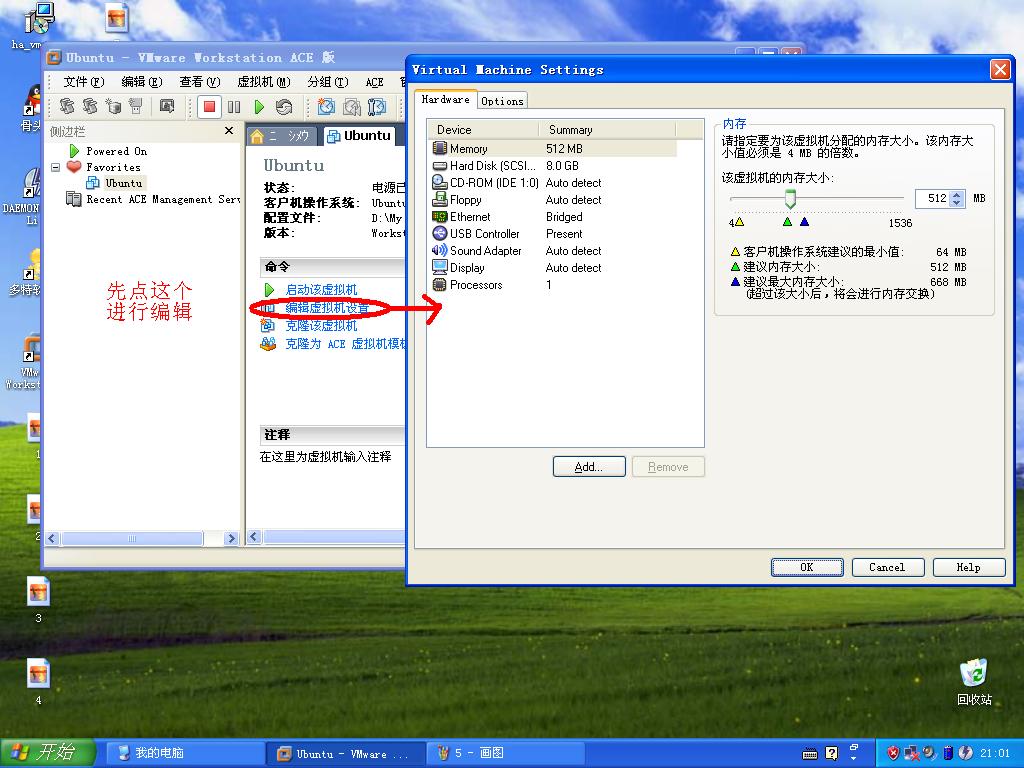
Task: Click the memory size slider thumb
Action: (x=790, y=199)
